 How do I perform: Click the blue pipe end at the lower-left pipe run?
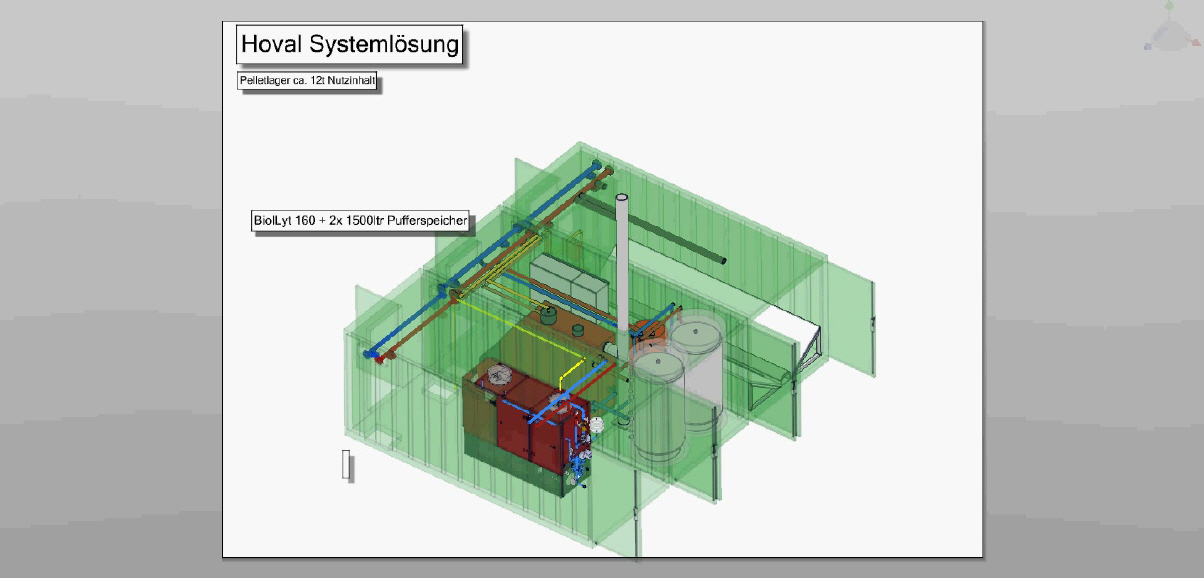tap(371, 354)
